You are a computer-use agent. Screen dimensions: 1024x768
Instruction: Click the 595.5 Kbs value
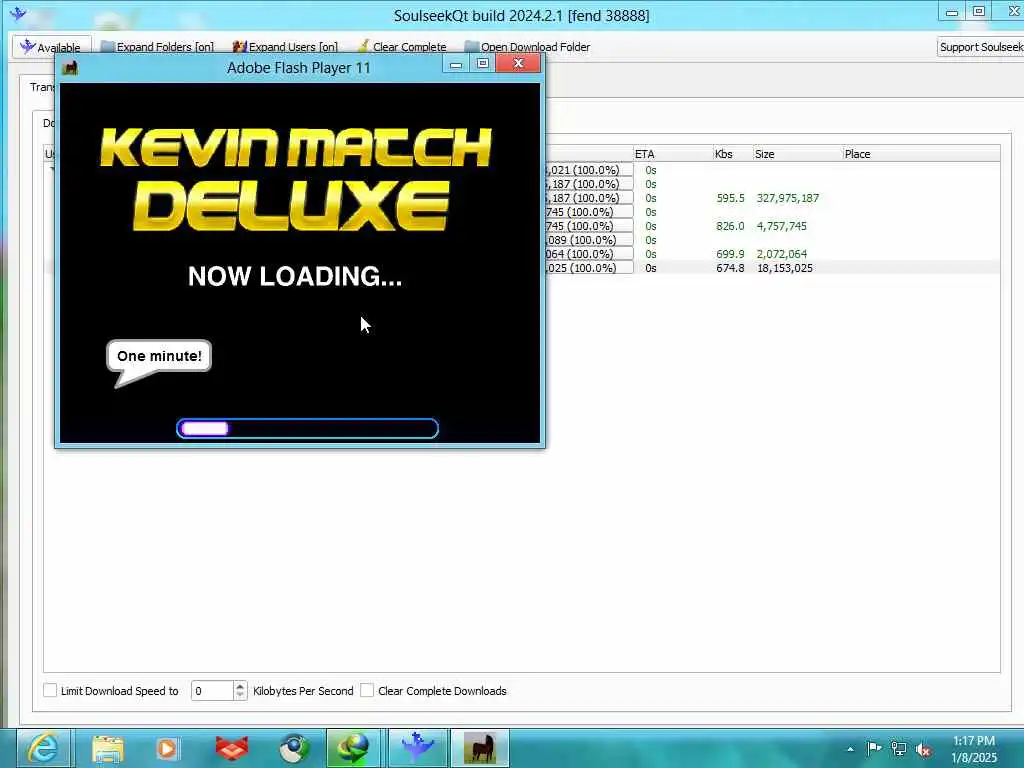pyautogui.click(x=730, y=198)
